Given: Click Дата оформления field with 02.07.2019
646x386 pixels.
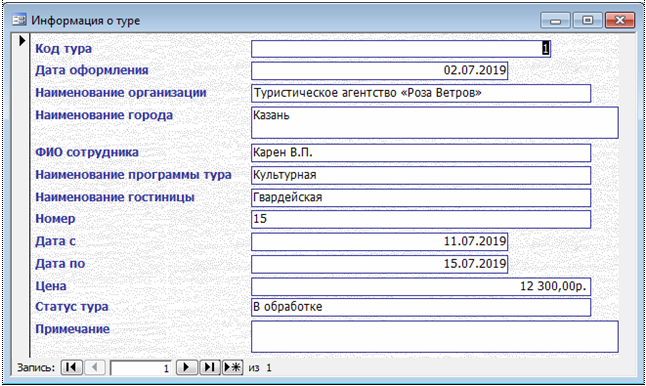Looking at the screenshot, I should click(379, 70).
